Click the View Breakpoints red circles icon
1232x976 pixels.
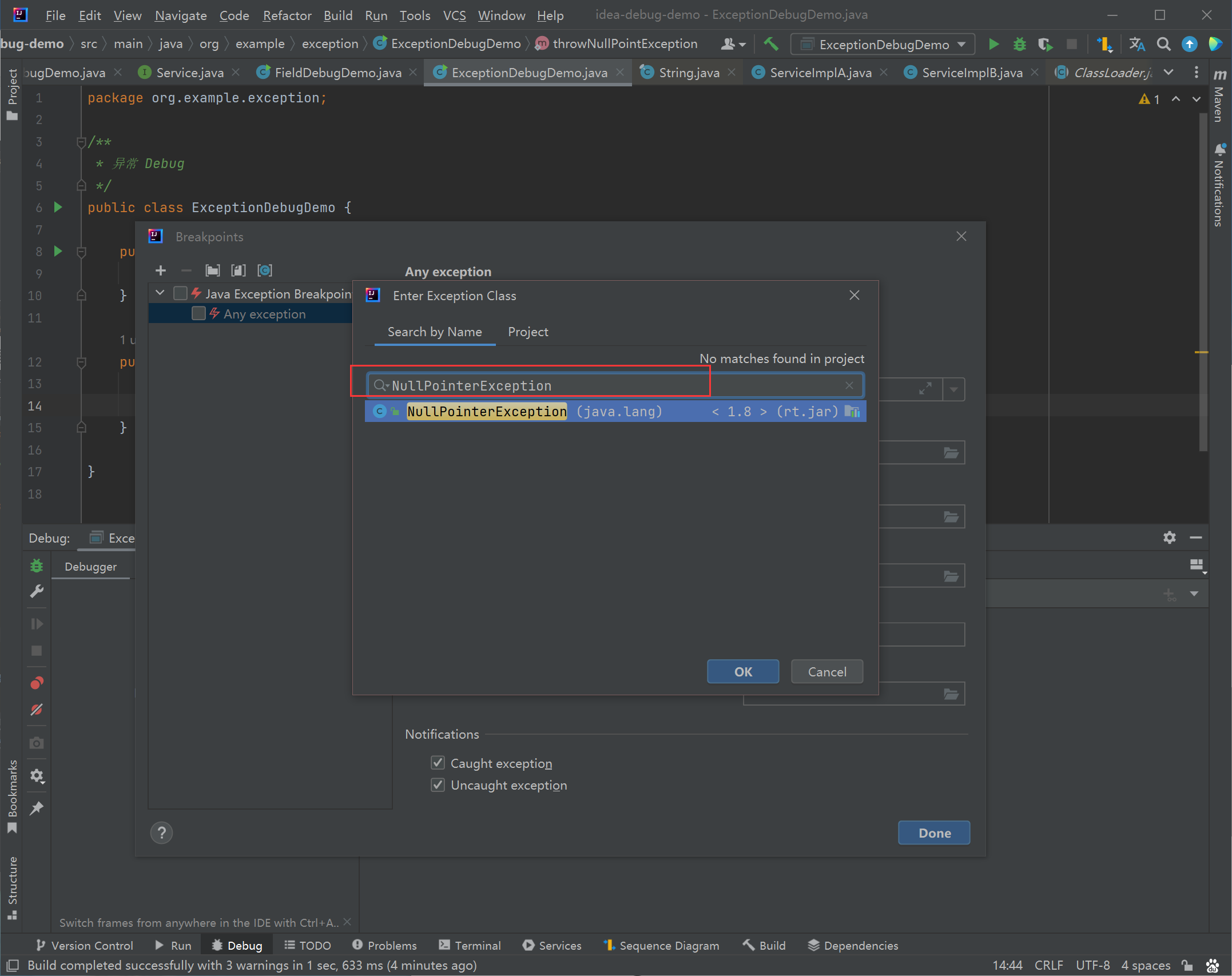37,683
